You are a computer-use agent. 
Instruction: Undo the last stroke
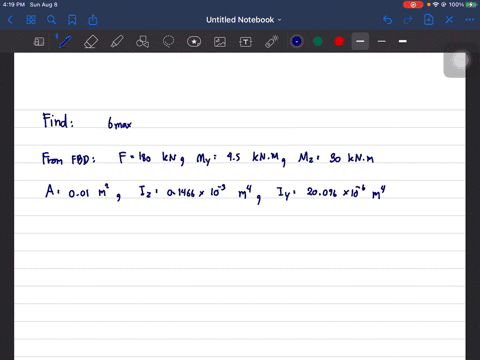tap(387, 20)
